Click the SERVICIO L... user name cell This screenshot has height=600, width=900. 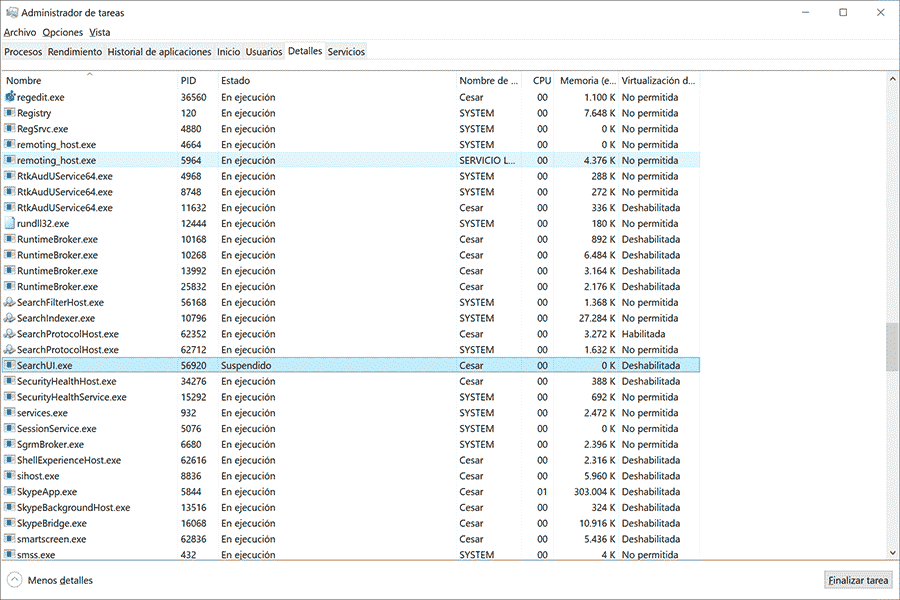487,160
